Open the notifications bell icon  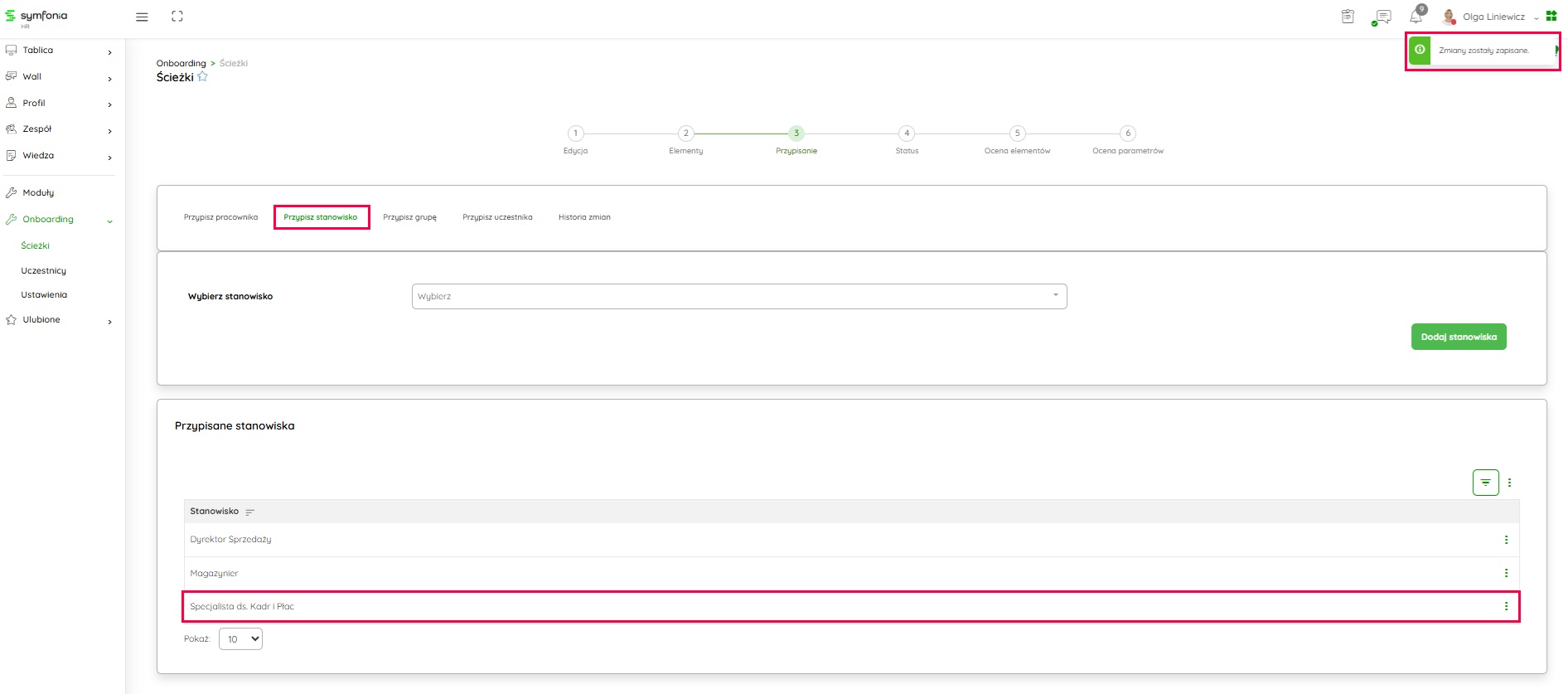[x=1416, y=17]
